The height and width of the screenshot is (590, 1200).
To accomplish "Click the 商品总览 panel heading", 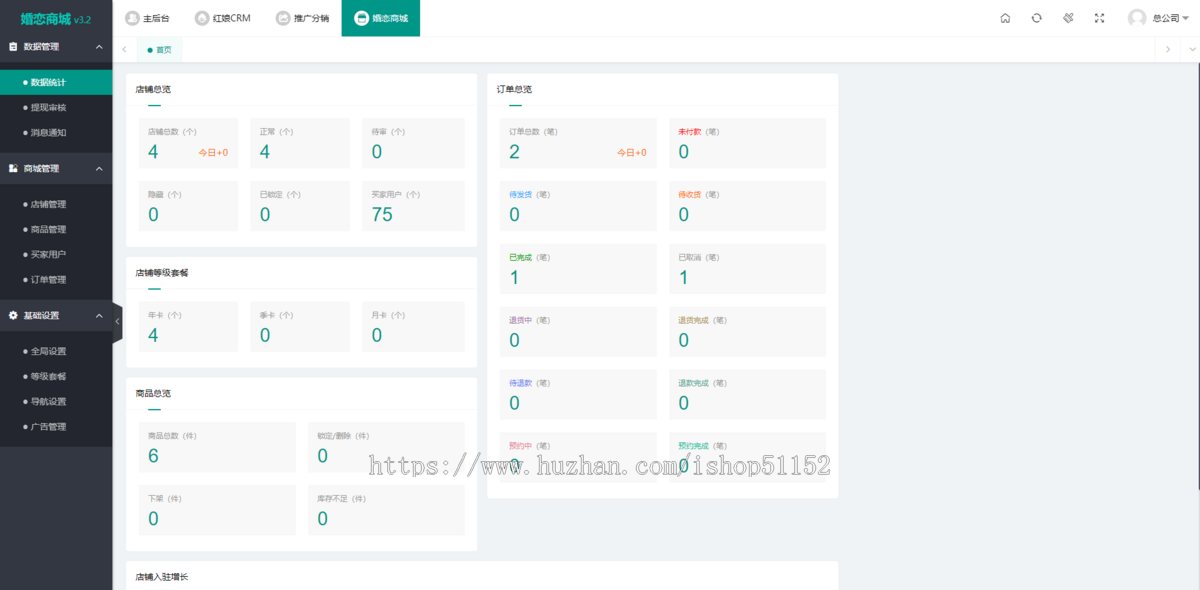I will click(153, 393).
